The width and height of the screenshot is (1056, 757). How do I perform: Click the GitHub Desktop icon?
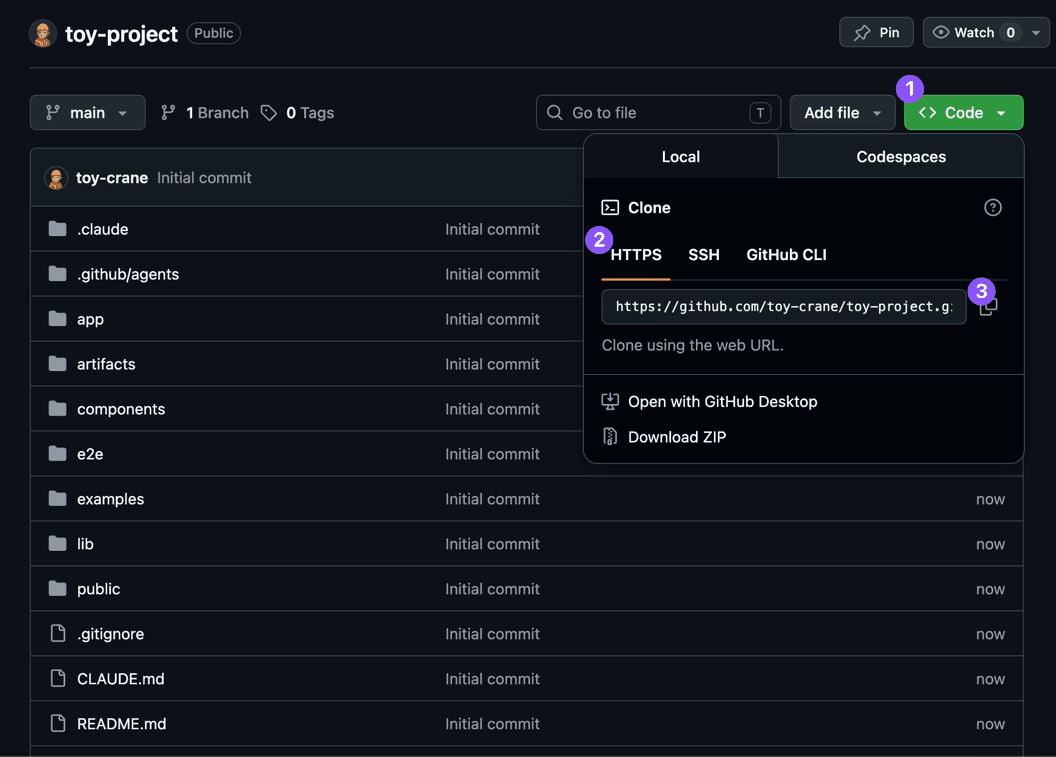coord(610,401)
